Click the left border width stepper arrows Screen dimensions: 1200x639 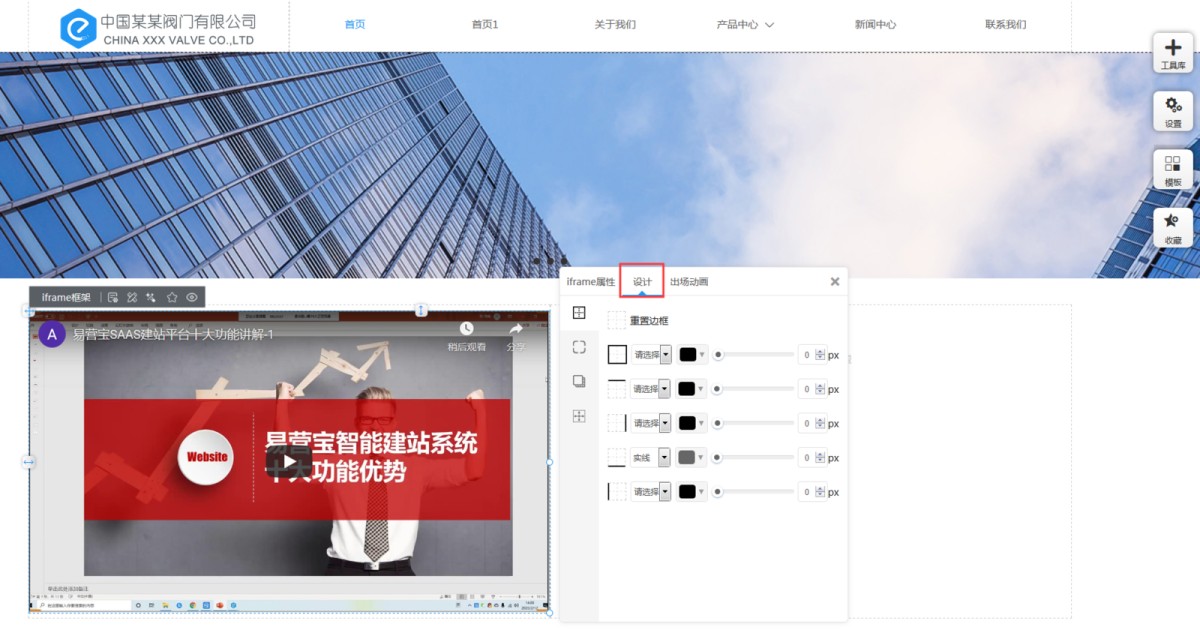tap(820, 491)
